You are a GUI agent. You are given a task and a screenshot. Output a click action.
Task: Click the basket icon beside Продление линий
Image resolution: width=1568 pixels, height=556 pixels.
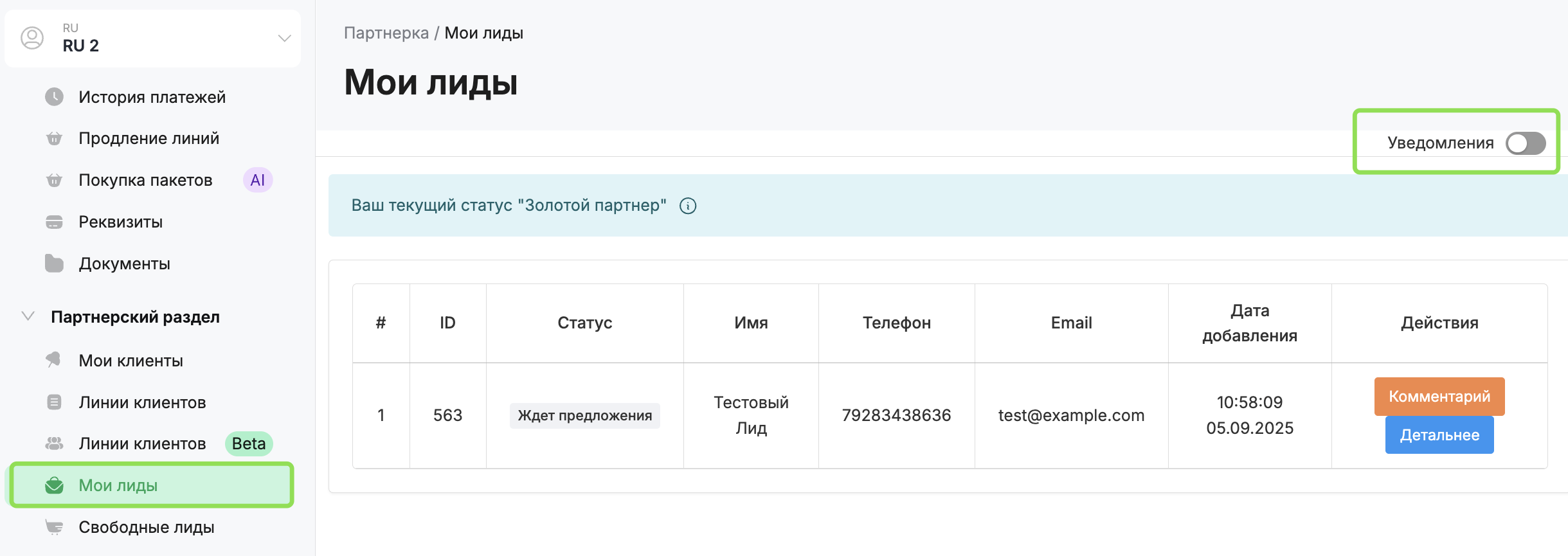(54, 139)
